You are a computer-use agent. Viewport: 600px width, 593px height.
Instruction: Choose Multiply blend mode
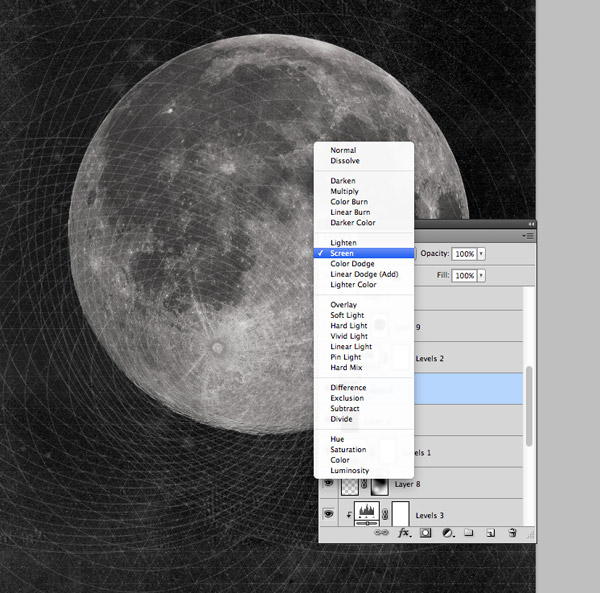pyautogui.click(x=344, y=191)
